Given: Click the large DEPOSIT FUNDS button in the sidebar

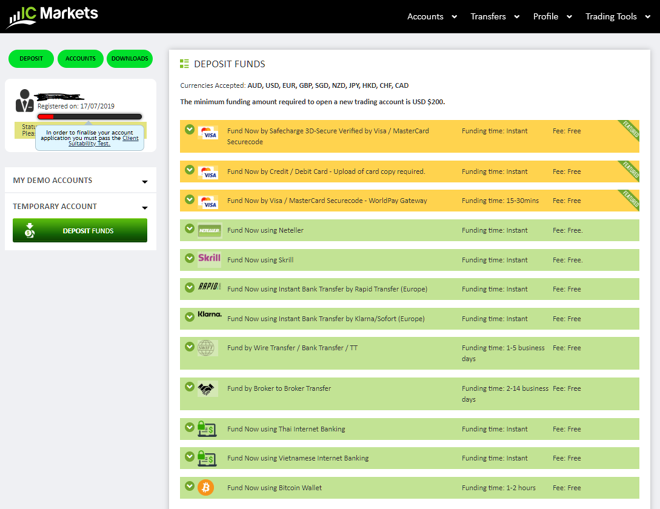Looking at the screenshot, I should (x=80, y=230).
